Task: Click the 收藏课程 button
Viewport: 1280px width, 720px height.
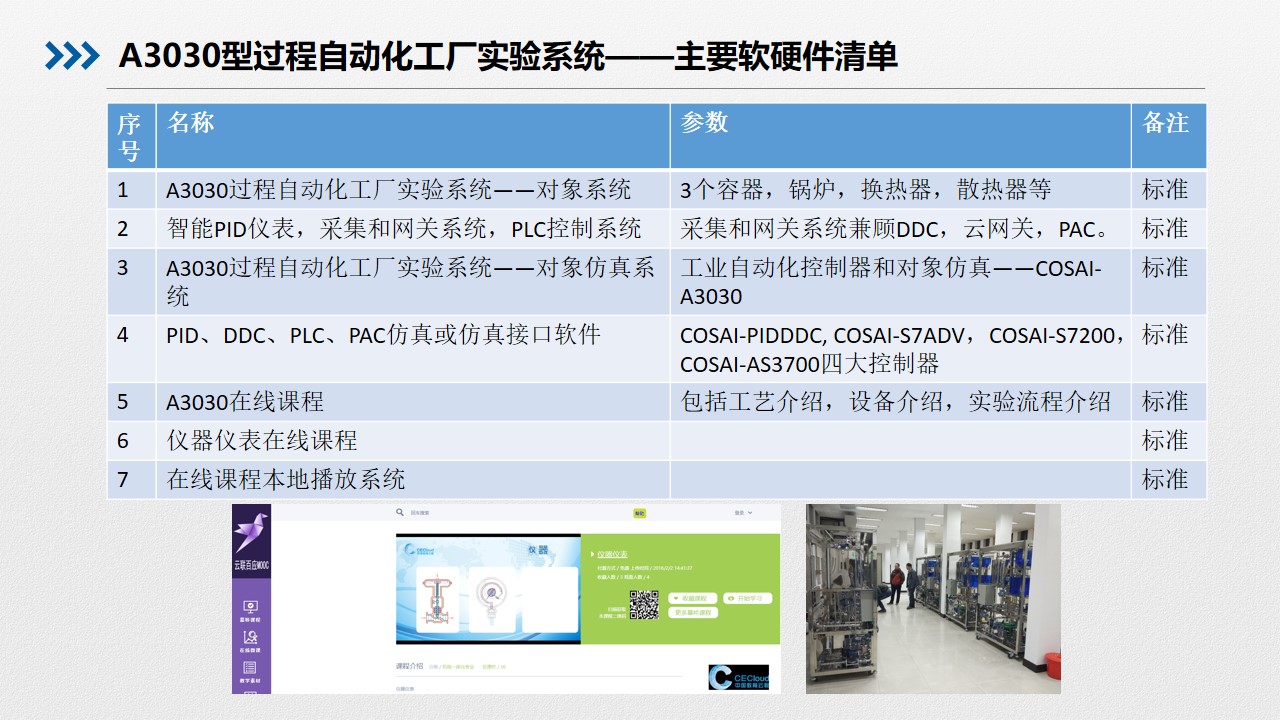Action: (x=692, y=598)
